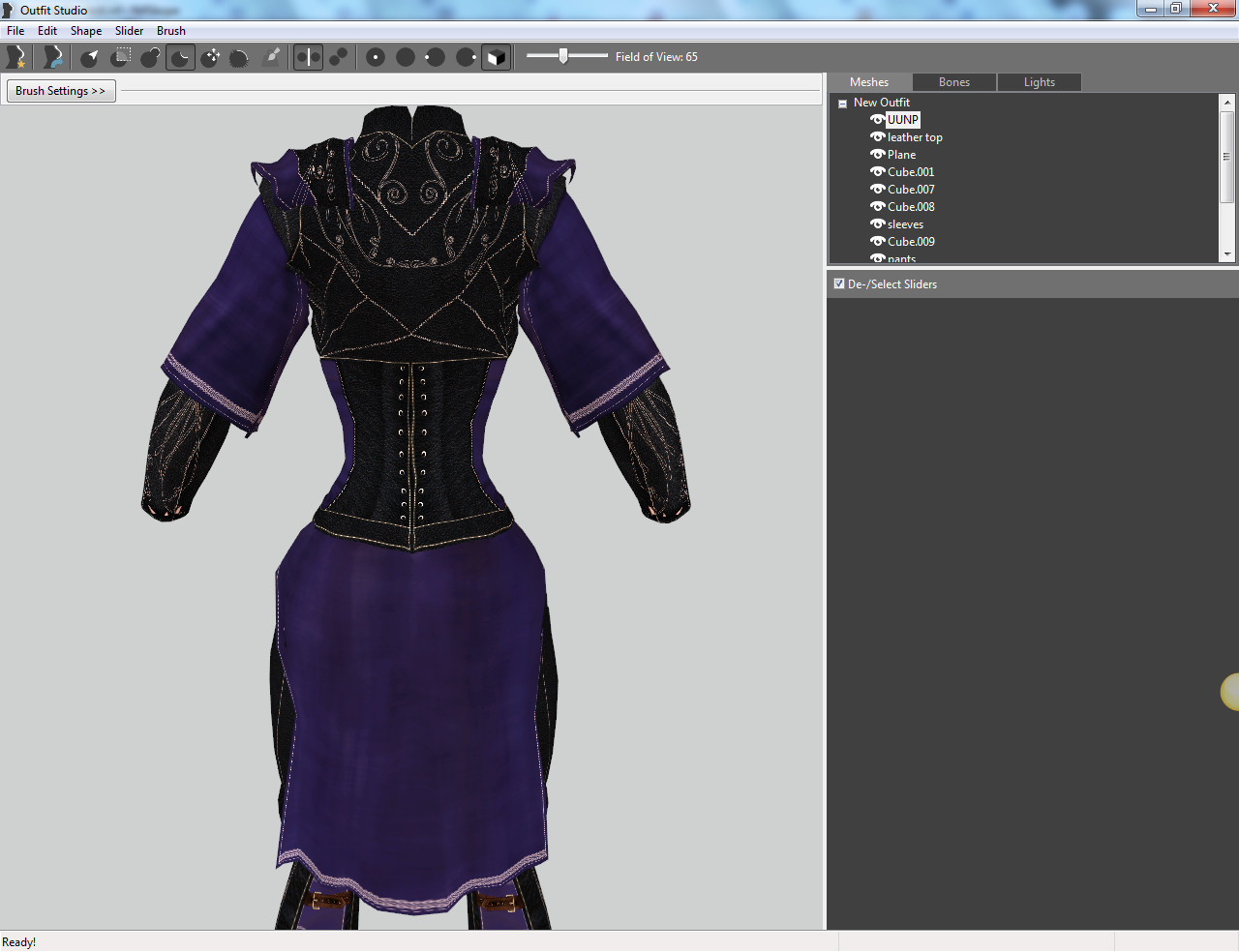This screenshot has width=1239, height=952.
Task: Select the New Outfit root label
Action: (x=882, y=103)
